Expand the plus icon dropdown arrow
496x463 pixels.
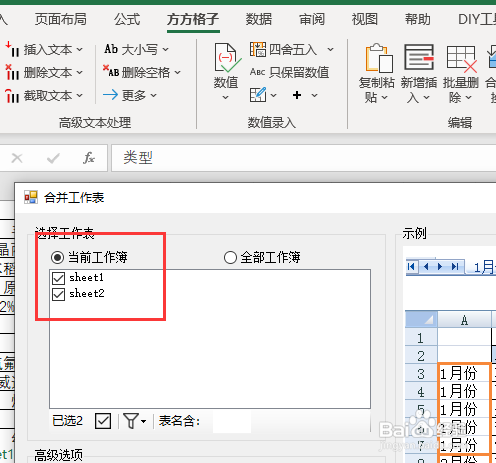[314, 96]
